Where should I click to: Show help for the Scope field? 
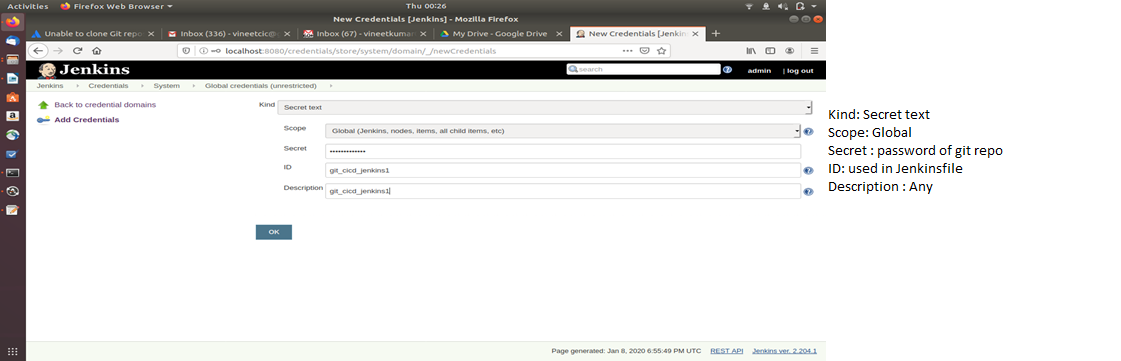[x=809, y=132]
